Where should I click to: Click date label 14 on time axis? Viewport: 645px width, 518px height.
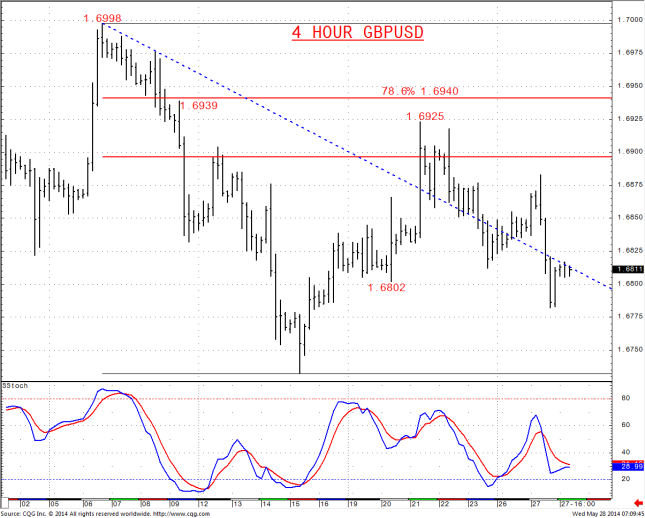point(266,504)
